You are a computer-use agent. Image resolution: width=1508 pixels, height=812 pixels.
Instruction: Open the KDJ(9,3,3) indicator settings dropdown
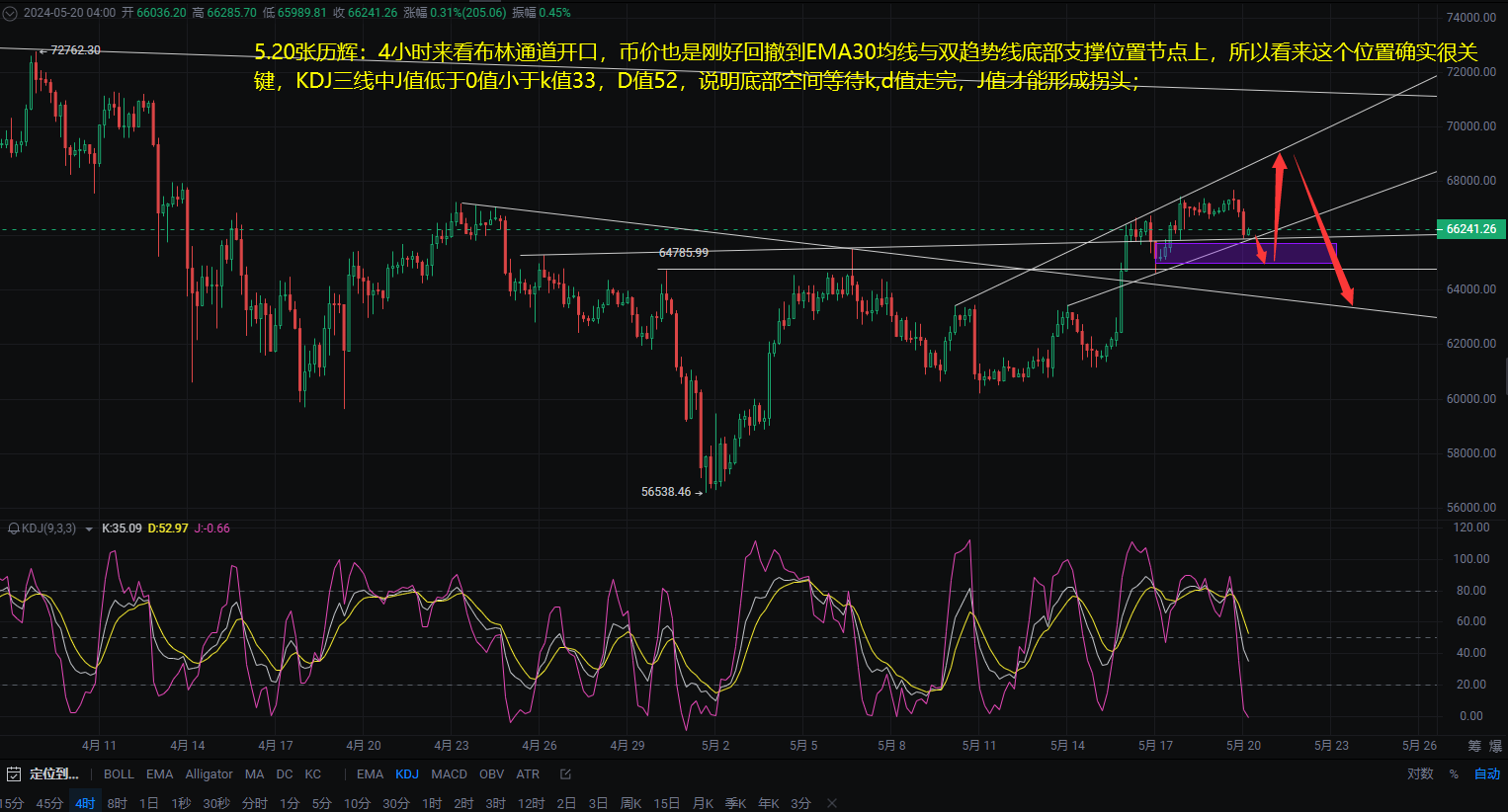tap(89, 529)
